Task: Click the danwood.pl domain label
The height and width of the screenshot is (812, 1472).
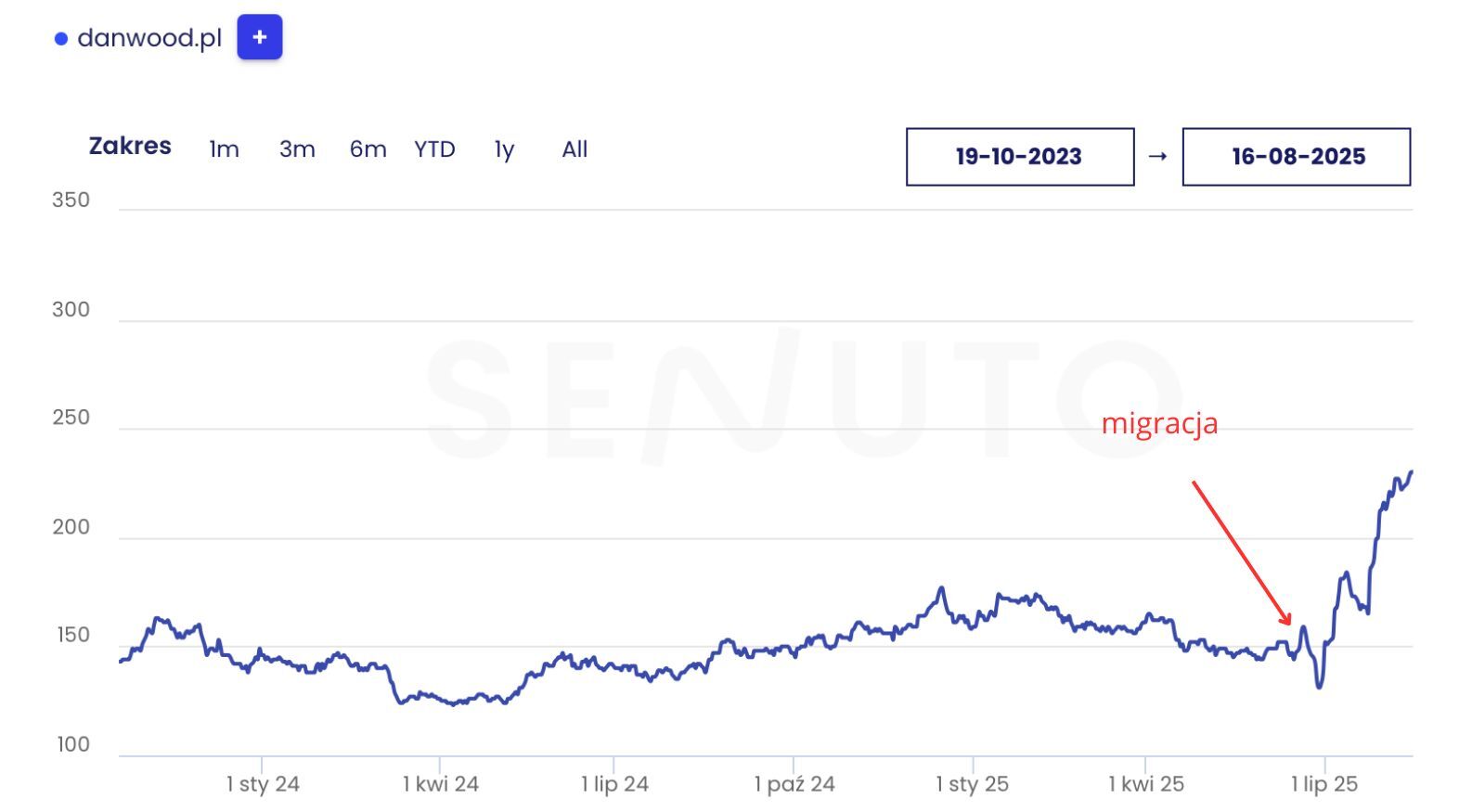Action: (149, 38)
